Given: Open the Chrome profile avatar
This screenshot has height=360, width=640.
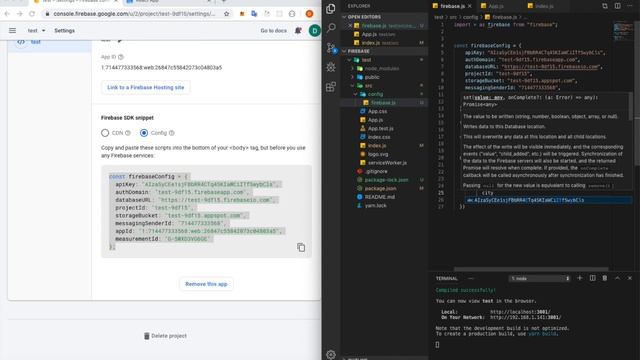Looking at the screenshot, I should (309, 14).
